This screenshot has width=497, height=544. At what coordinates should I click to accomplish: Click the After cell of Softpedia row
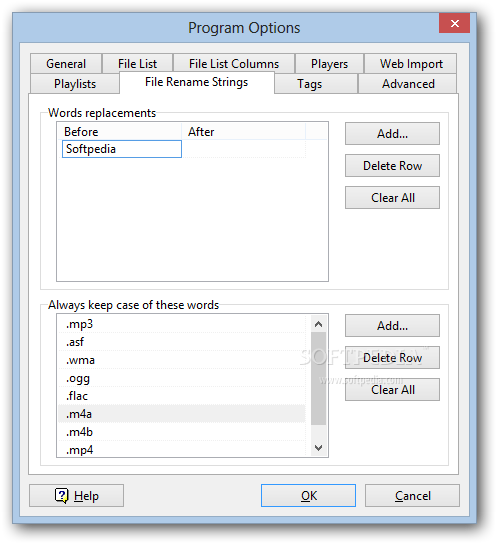point(243,149)
